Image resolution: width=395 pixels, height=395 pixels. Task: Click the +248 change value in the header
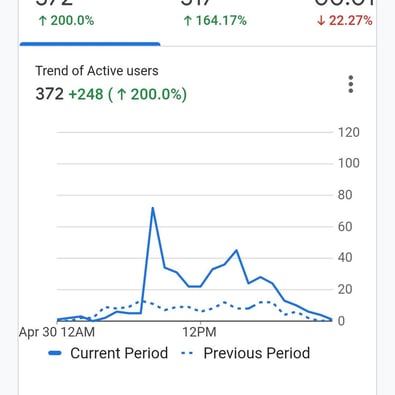pyautogui.click(x=86, y=94)
